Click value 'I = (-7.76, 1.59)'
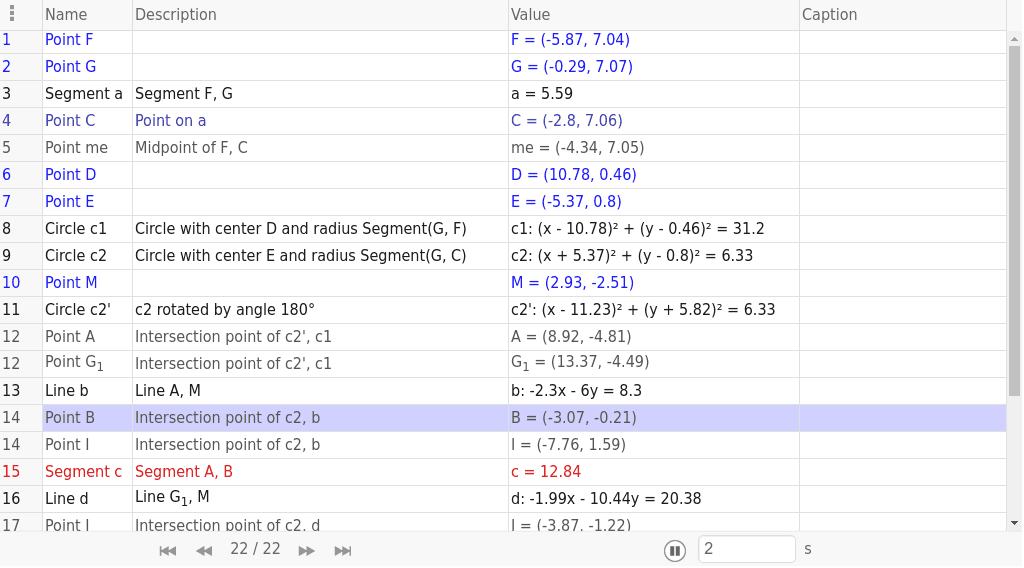The width and height of the screenshot is (1024, 568). click(568, 445)
